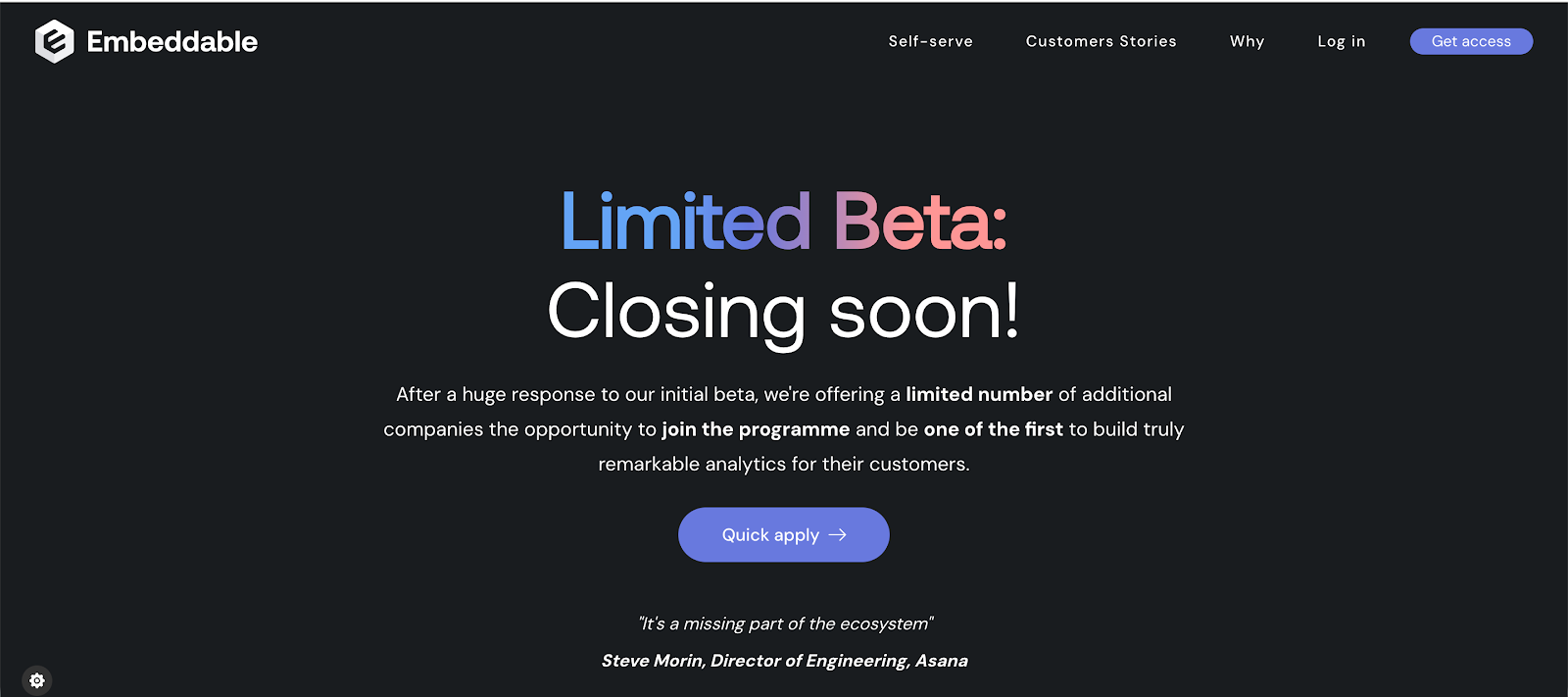
Task: Click the Log in link
Action: click(1341, 41)
